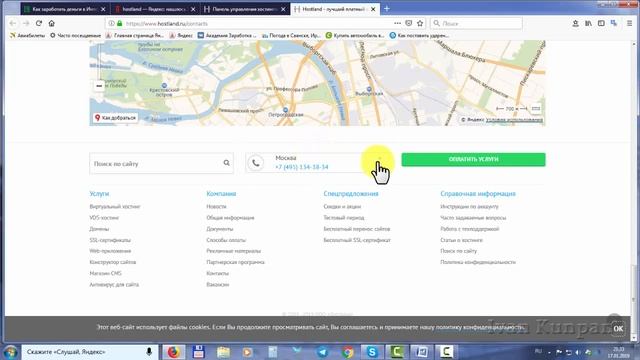Reload the page with the refresh icon
The width and height of the screenshot is (640, 360).
pos(39,24)
